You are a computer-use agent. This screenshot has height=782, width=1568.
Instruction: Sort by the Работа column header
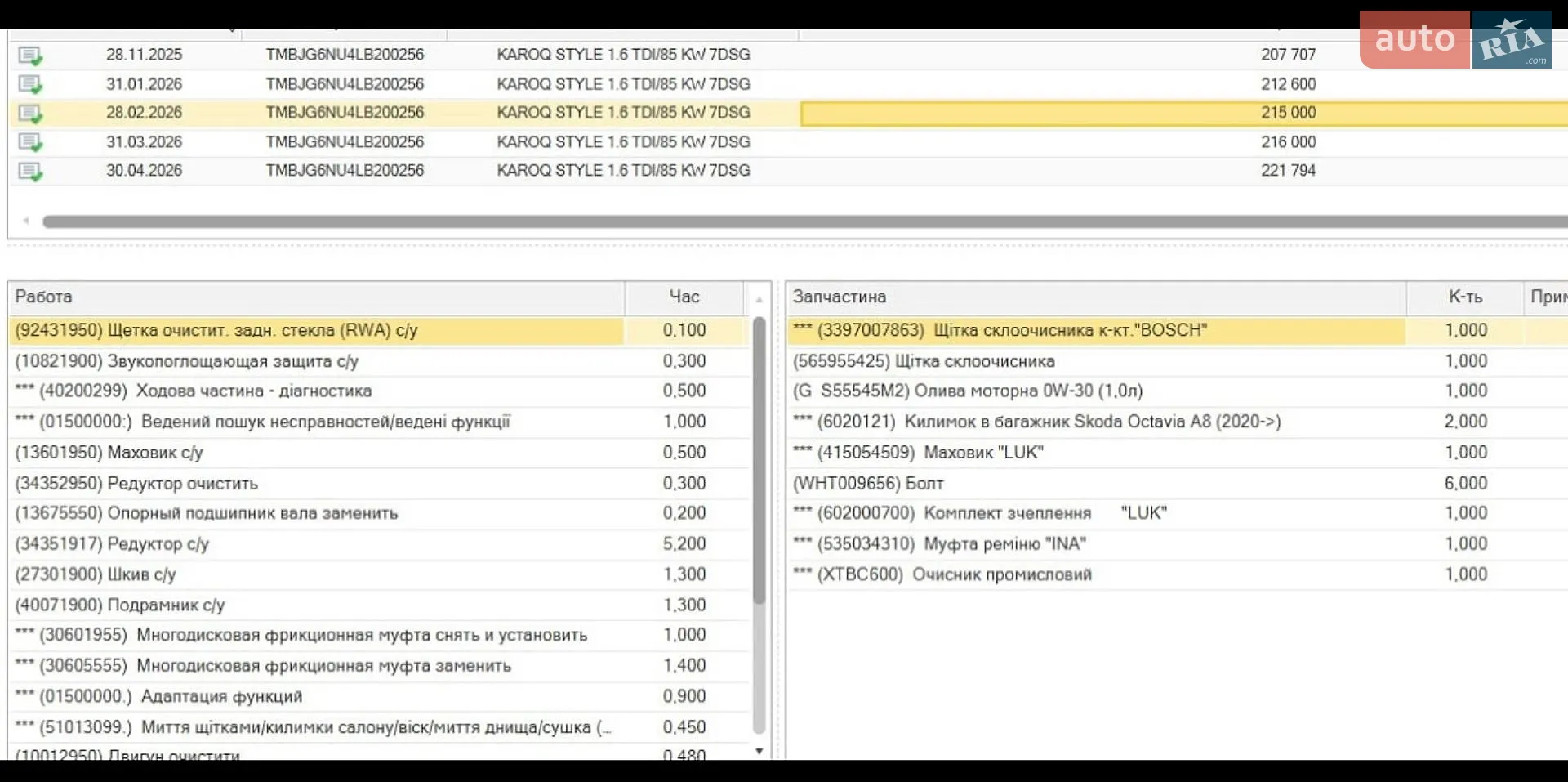(317, 297)
